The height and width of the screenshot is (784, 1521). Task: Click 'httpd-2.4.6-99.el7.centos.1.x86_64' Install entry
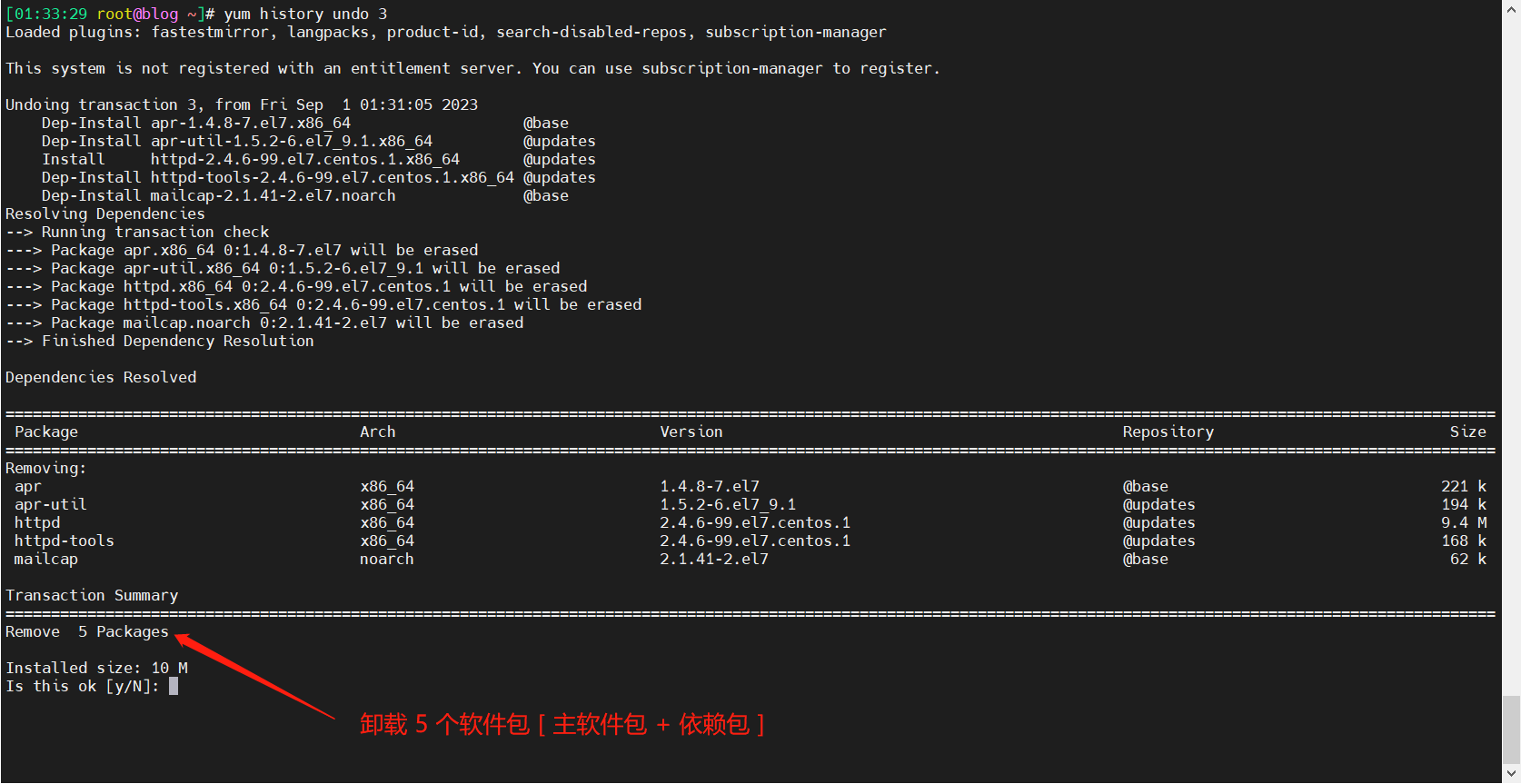click(x=305, y=159)
